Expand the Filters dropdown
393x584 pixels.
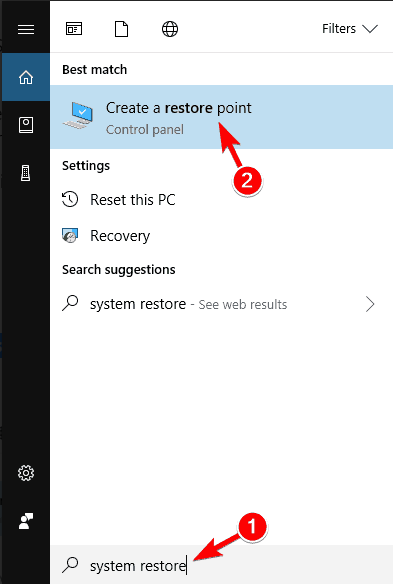click(350, 29)
